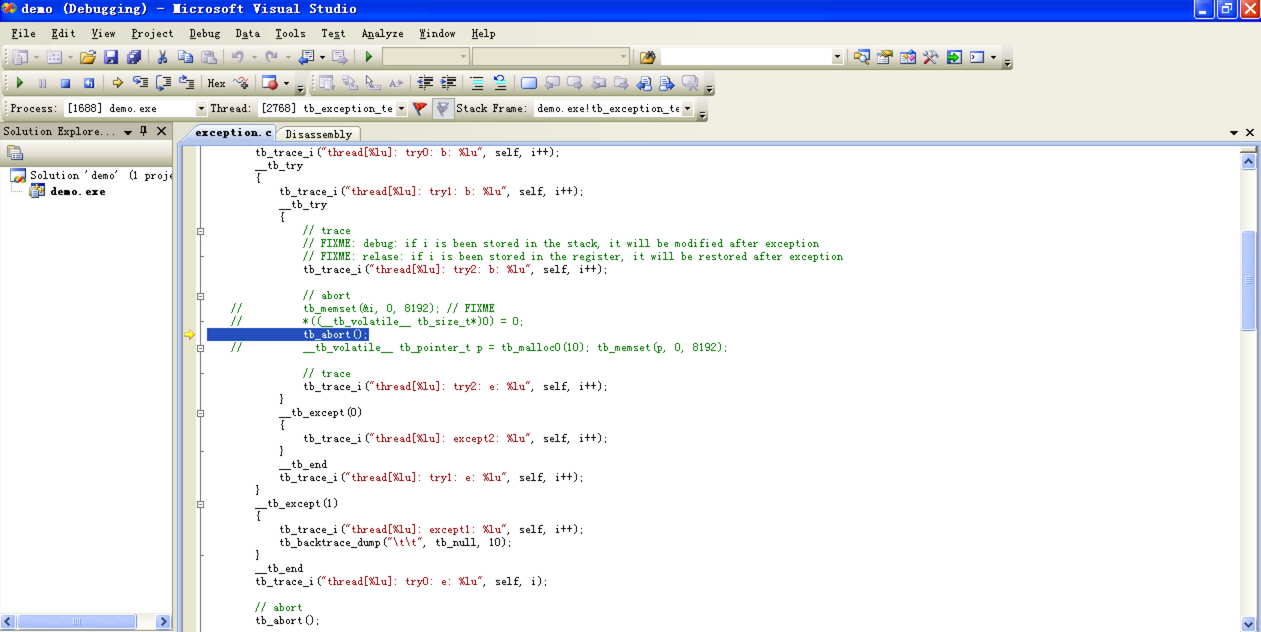Screen dimensions: 1261x632
Task: Open Solution Explorer toolbar icon
Action: 862,57
